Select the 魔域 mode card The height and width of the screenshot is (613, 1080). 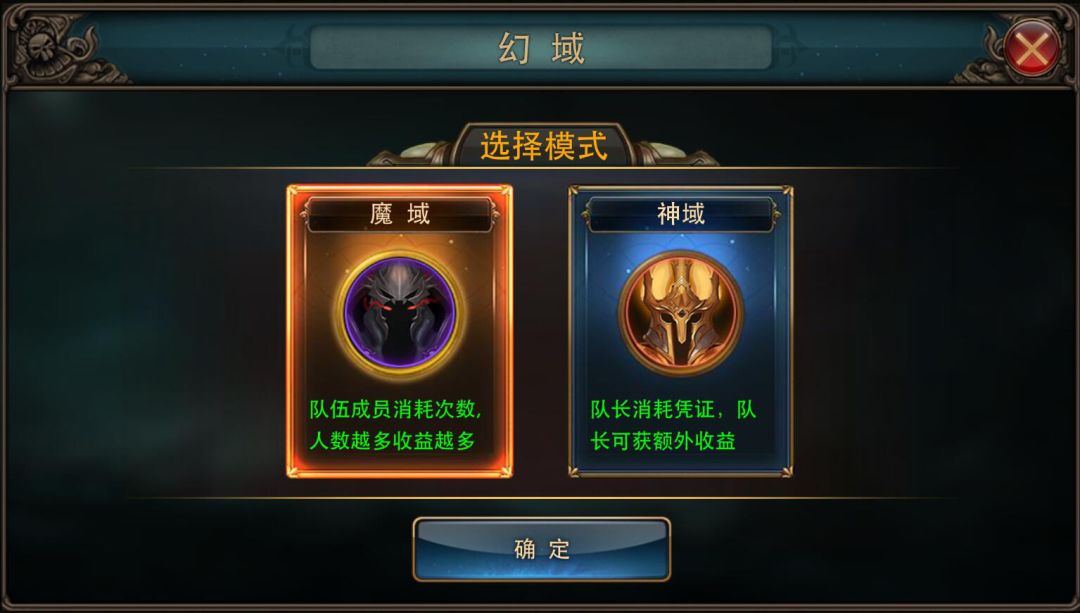399,331
